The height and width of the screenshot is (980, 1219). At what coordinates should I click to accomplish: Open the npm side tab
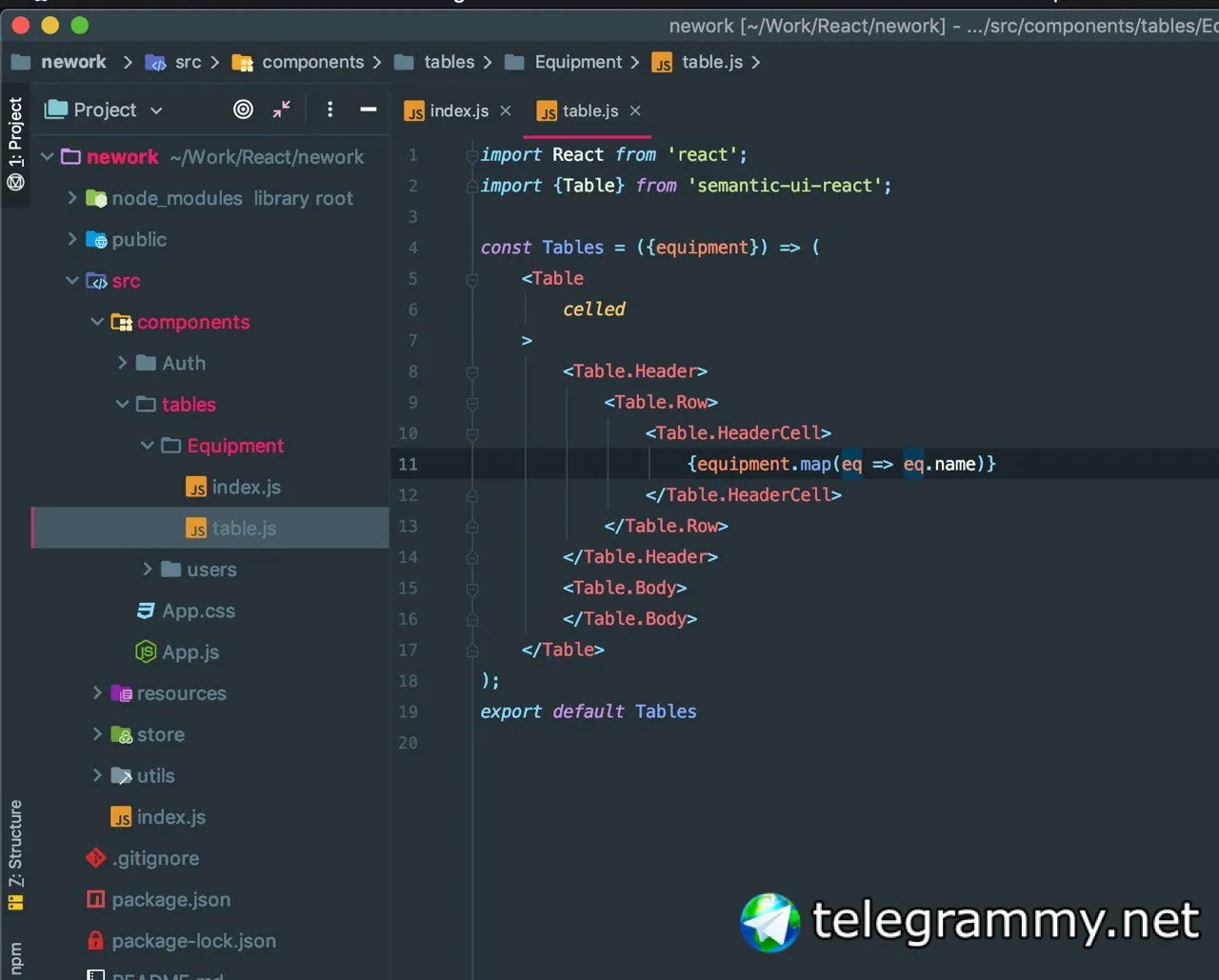pyautogui.click(x=15, y=959)
